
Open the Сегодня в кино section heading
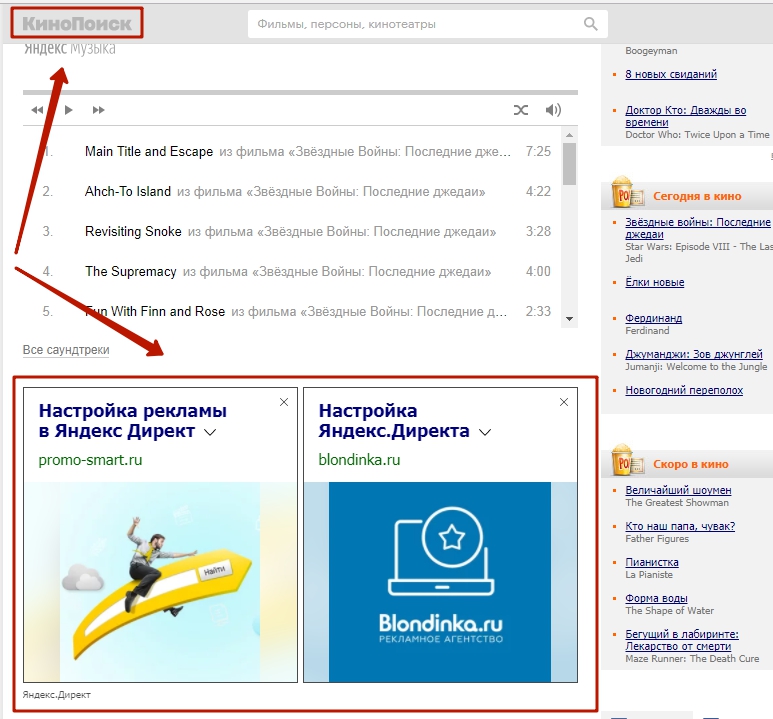(x=697, y=196)
